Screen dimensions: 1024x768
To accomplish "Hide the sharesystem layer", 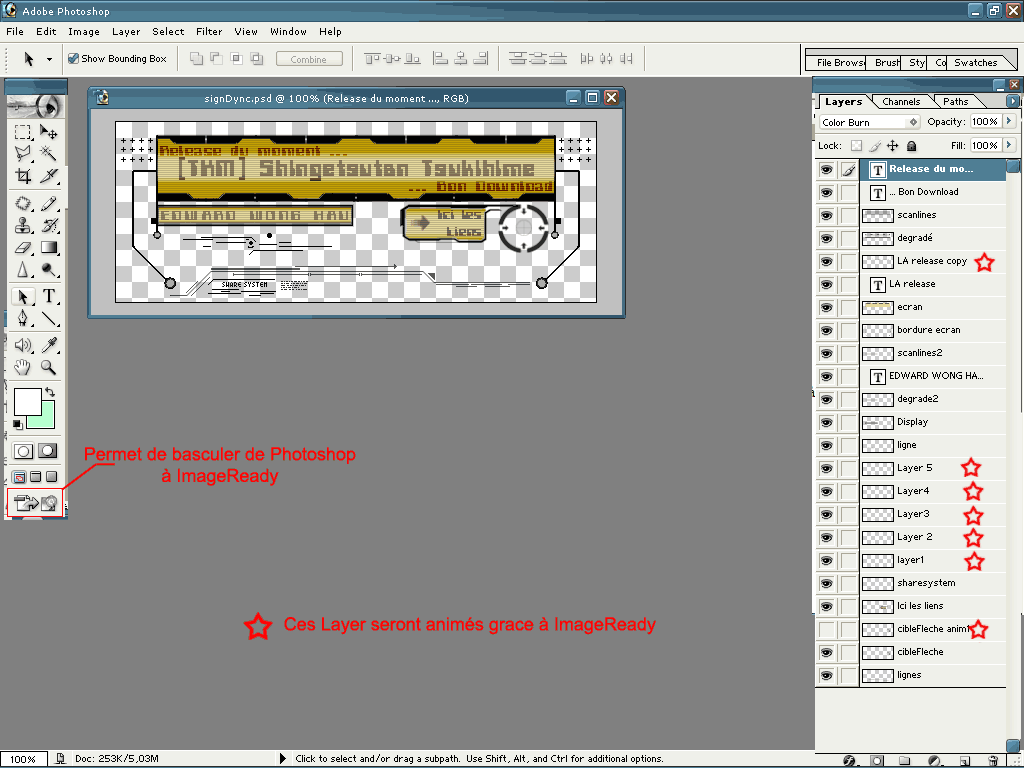I will click(826, 584).
